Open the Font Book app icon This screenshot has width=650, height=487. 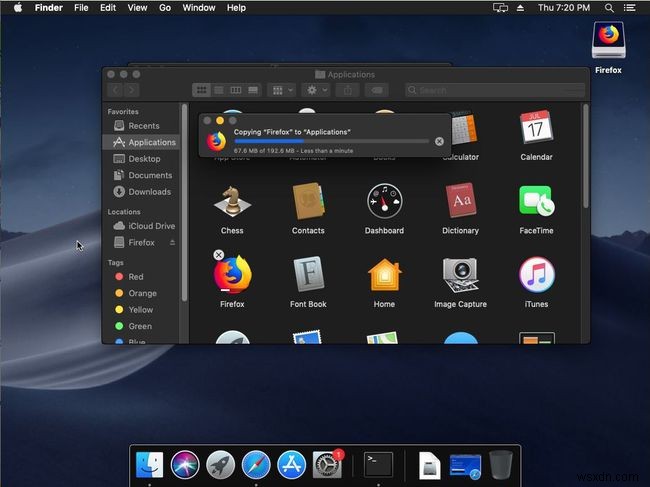308,274
